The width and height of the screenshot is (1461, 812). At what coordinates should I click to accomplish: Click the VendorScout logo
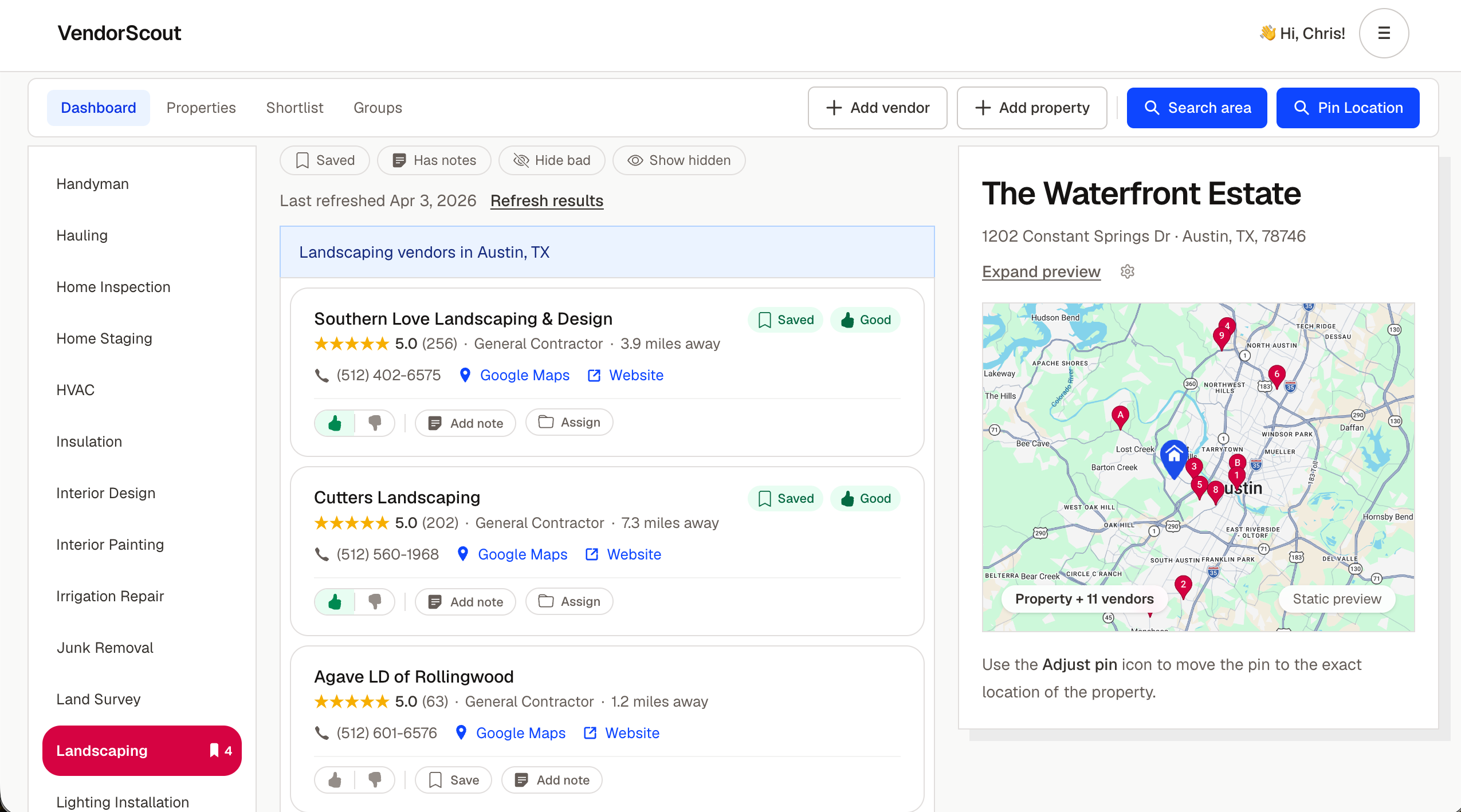click(x=119, y=33)
